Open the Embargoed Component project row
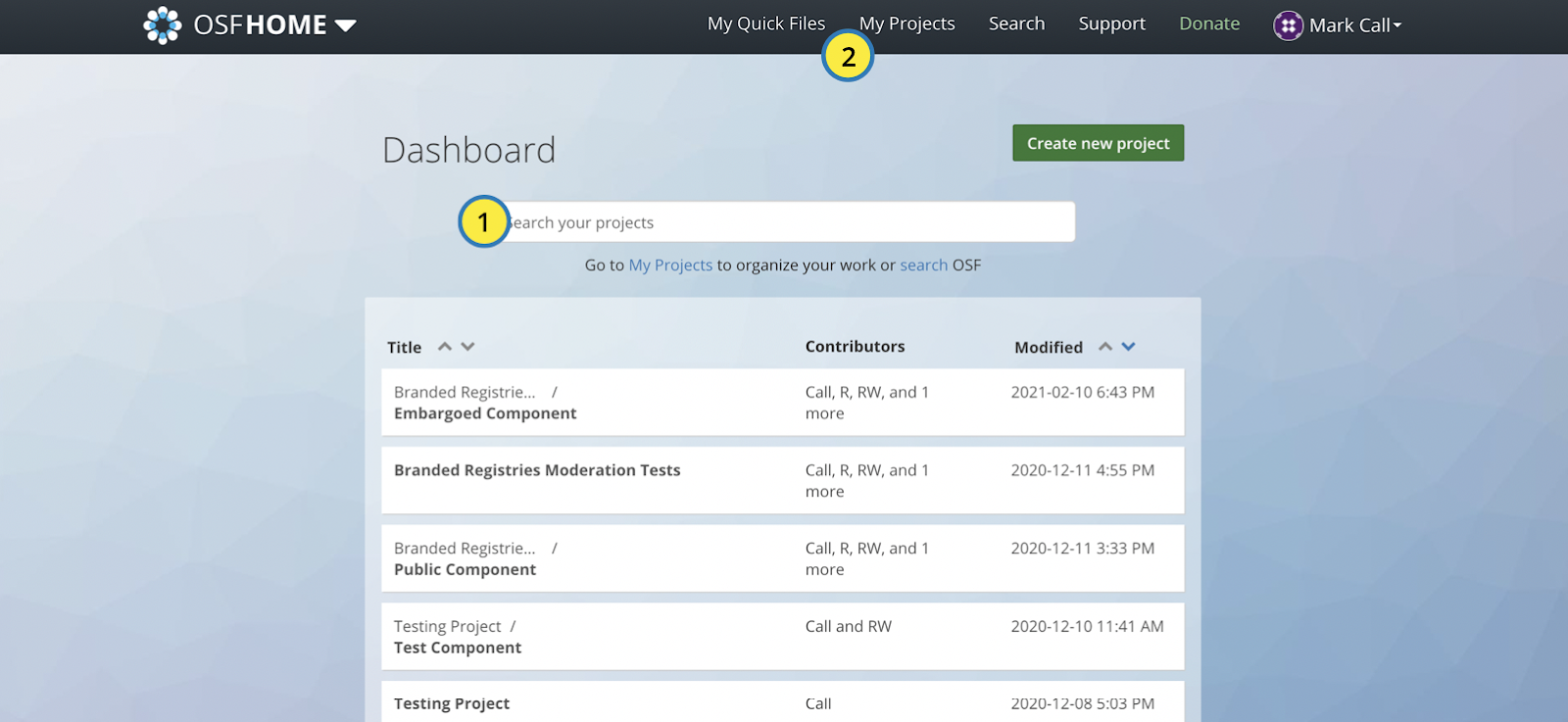1568x722 pixels. point(782,403)
